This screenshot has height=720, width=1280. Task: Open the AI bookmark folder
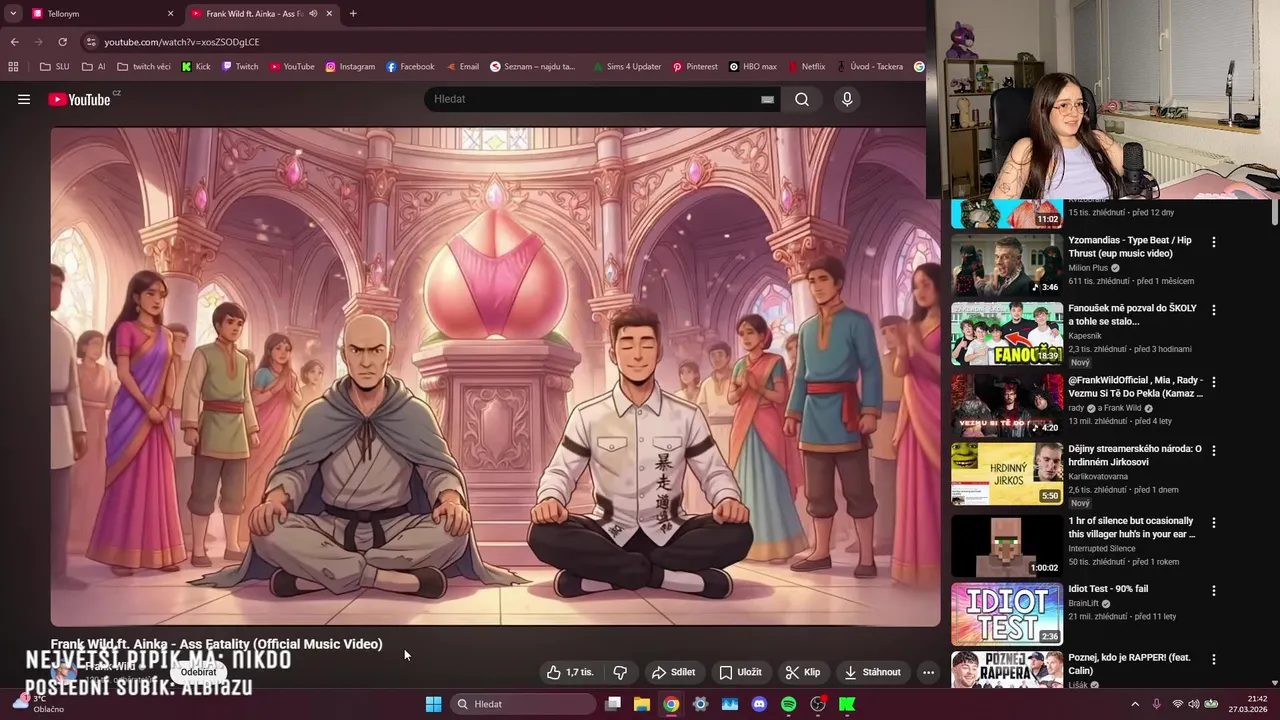click(94, 67)
